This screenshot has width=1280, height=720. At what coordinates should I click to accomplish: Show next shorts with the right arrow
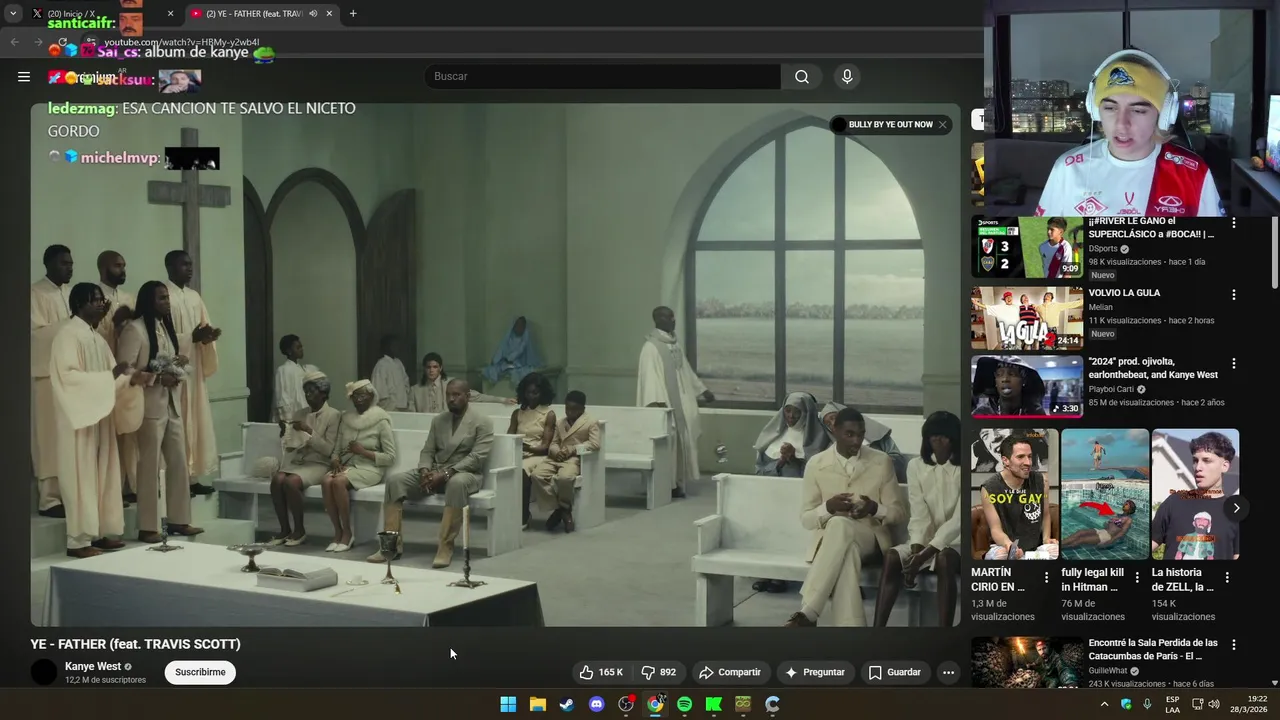(x=1236, y=508)
